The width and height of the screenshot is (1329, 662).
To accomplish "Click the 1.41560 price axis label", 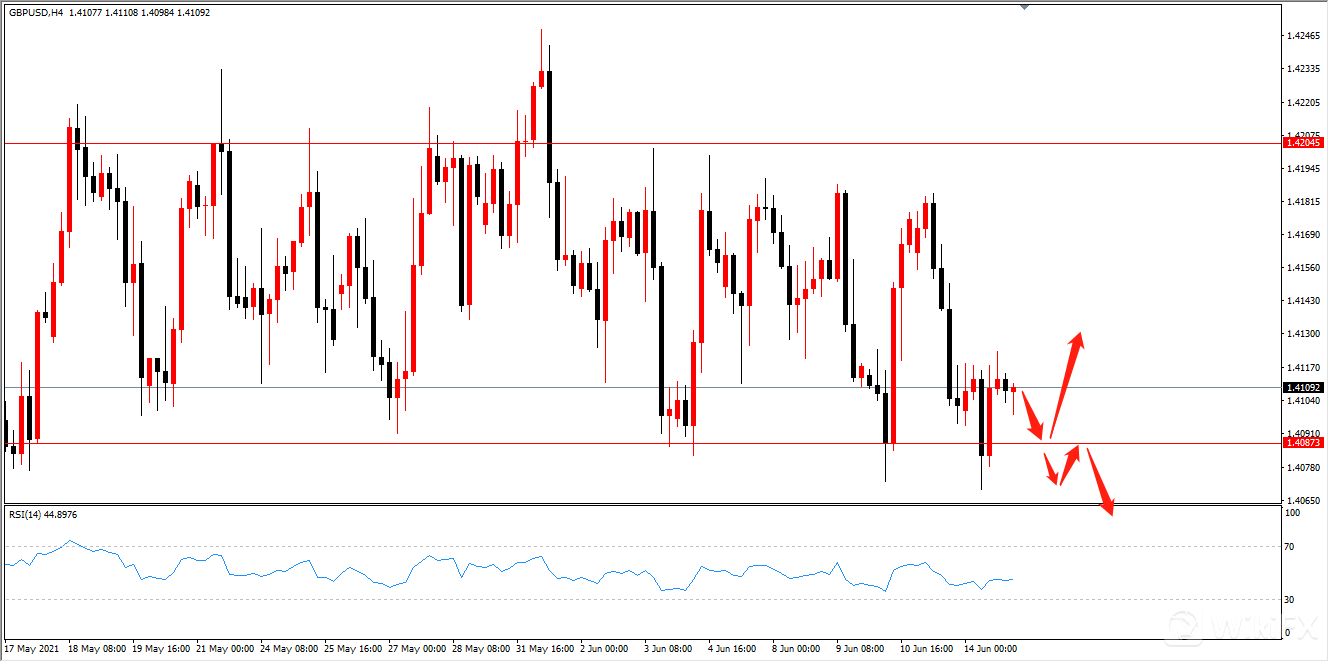I will point(1304,268).
